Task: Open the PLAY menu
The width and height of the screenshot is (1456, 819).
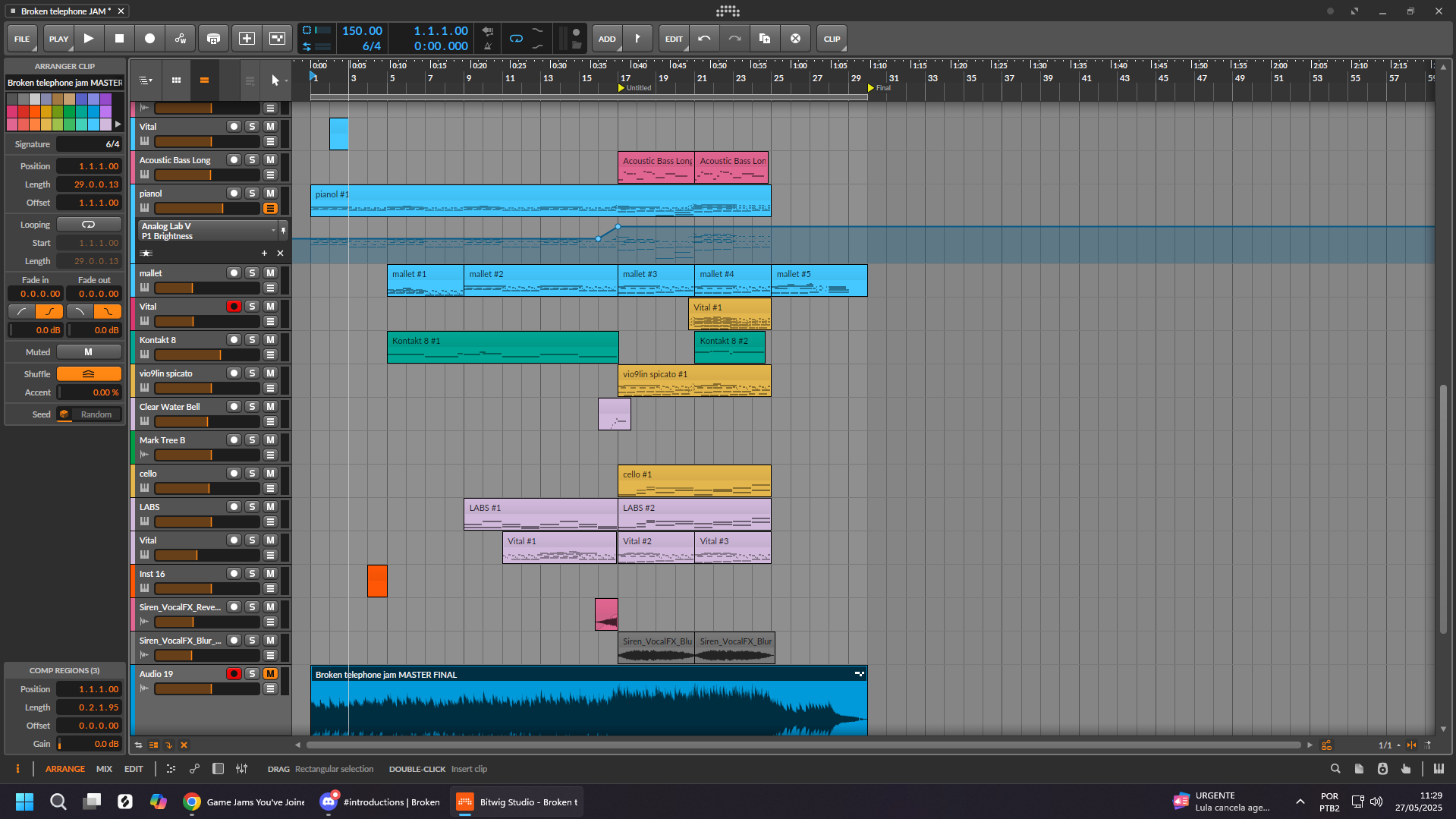Action: click(58, 39)
